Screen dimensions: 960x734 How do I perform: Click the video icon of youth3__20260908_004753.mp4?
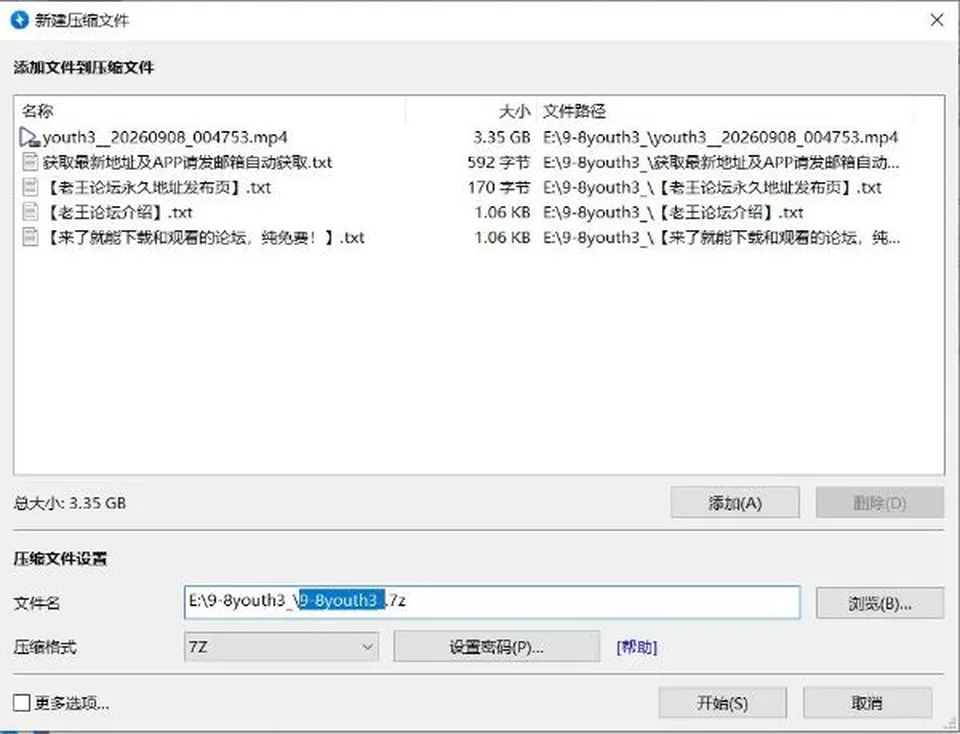coord(29,137)
